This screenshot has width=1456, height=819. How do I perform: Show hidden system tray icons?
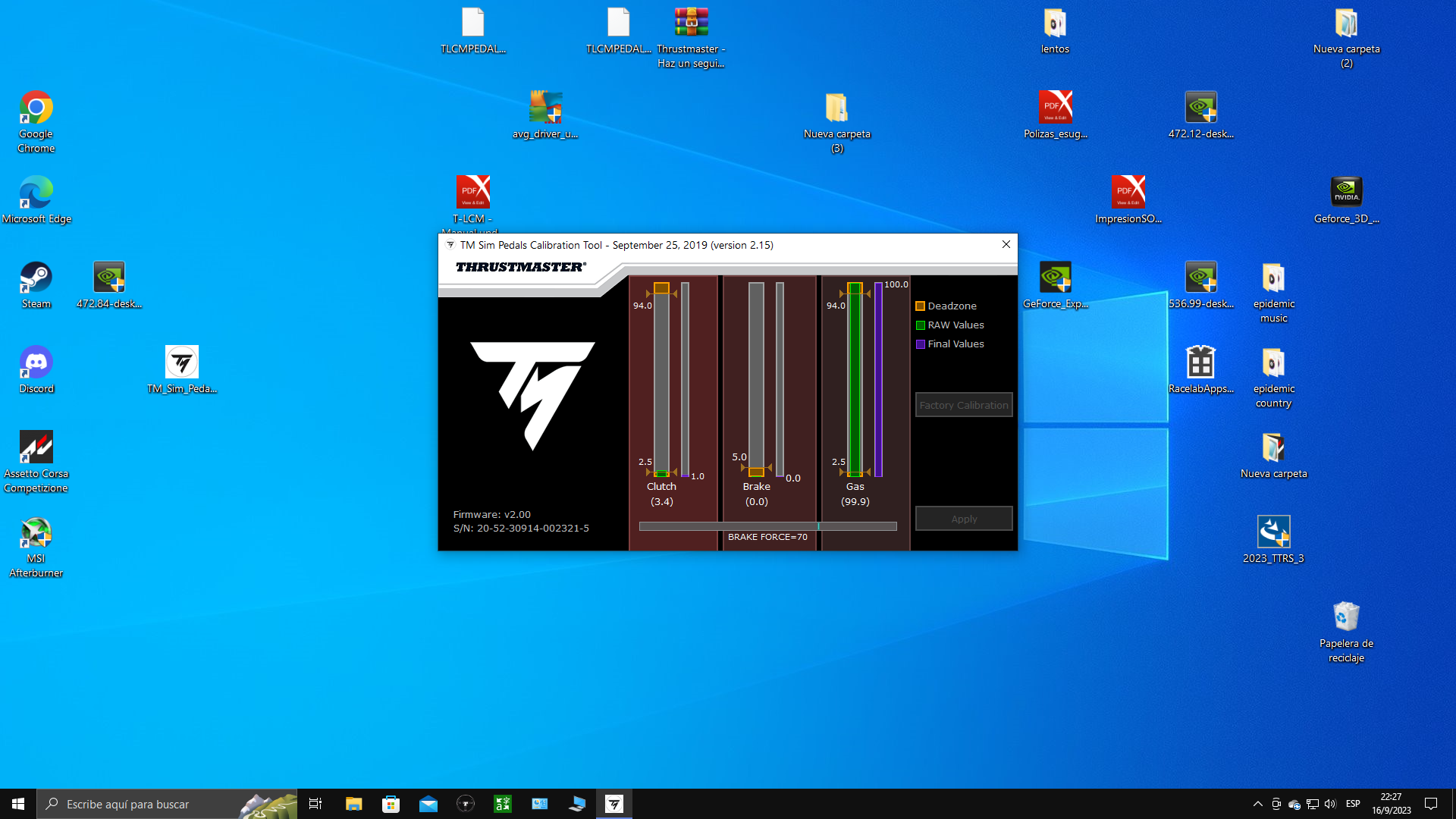click(1257, 804)
